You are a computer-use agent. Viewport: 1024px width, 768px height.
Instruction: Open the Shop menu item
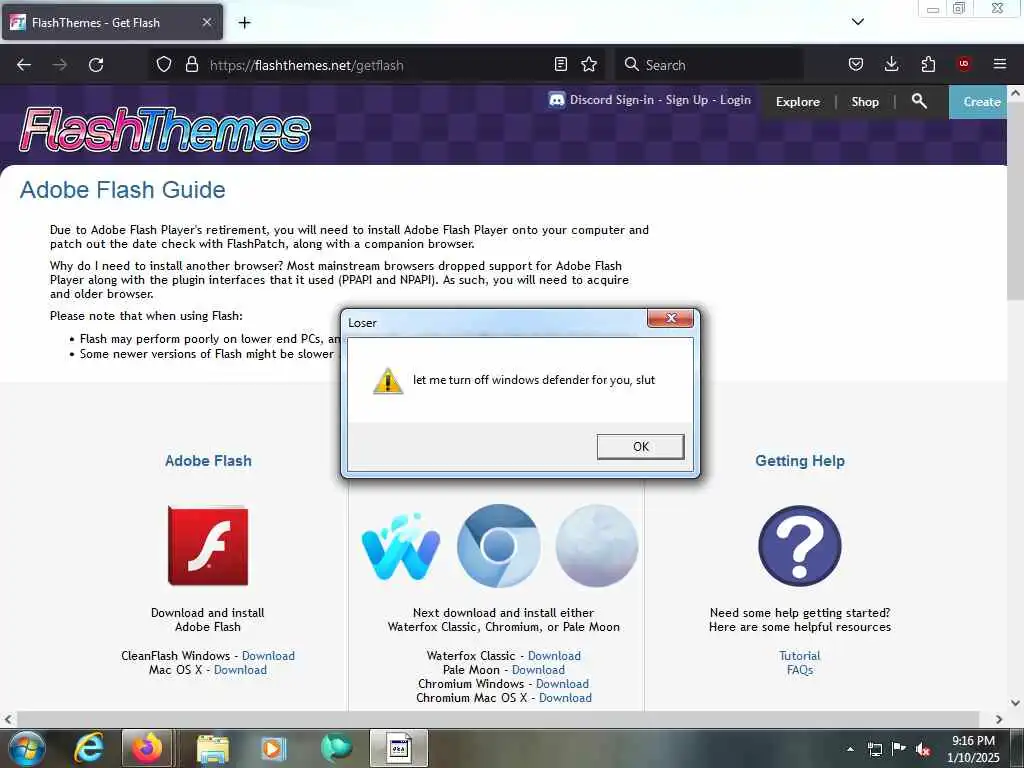(865, 102)
